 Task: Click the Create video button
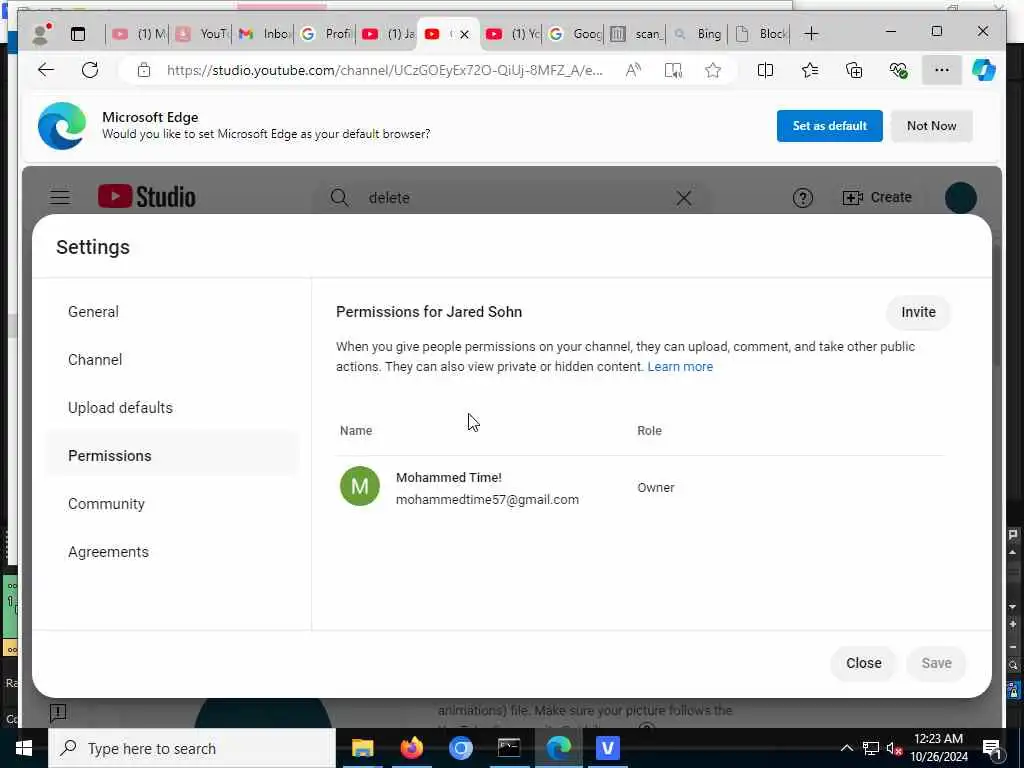[x=877, y=197]
